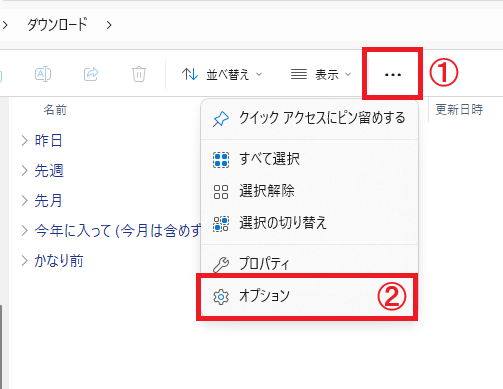503x389 pixels.
Task: Click the up-down arrows sort icon
Action: coord(190,74)
